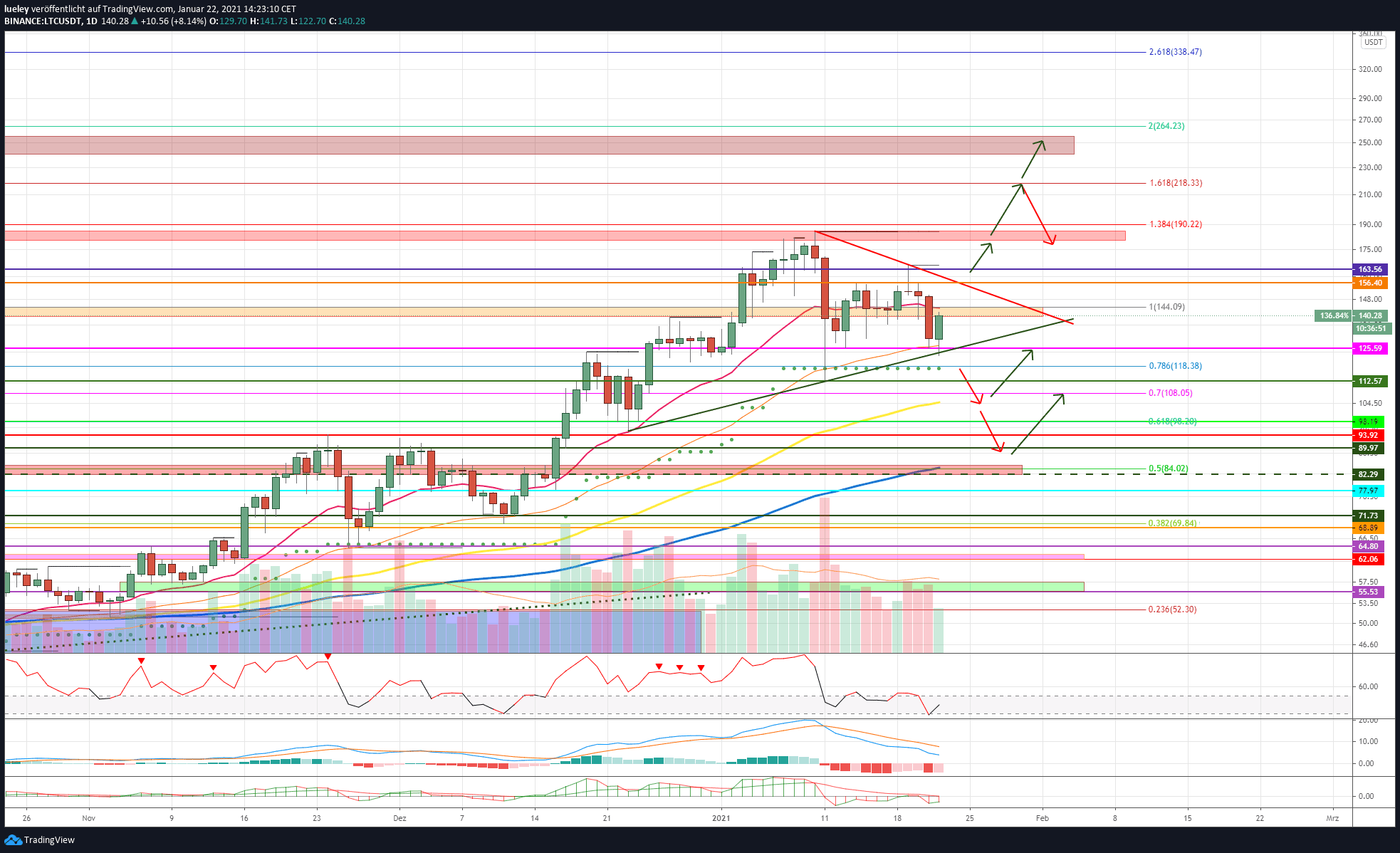Click the purple 55.53 price tag
Image resolution: width=1400 pixels, height=853 pixels.
1368,592
